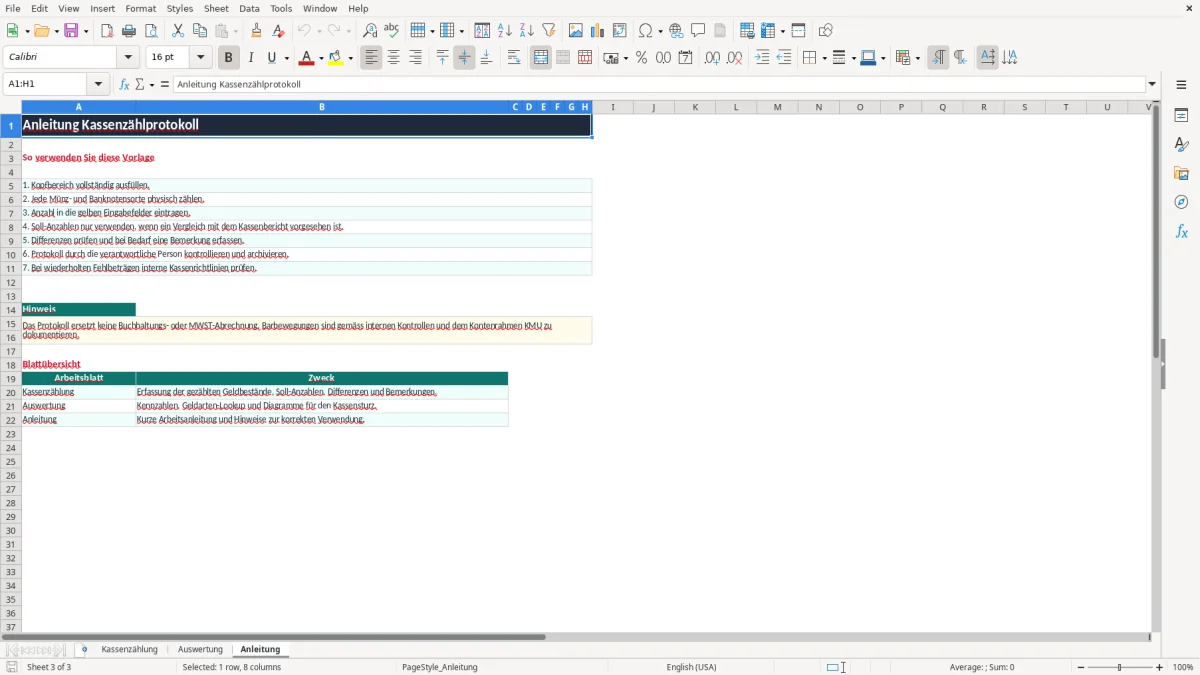Click the Add Decimal Place icon
The image size is (1200, 675).
point(712,58)
